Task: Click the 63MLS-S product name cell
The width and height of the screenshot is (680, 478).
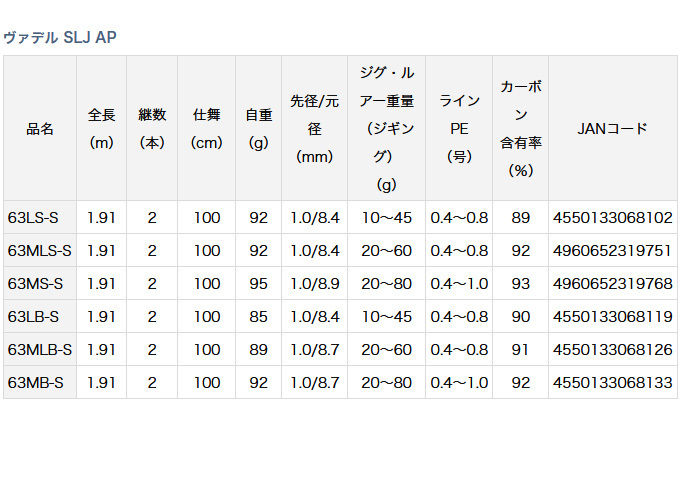Action: [40, 250]
